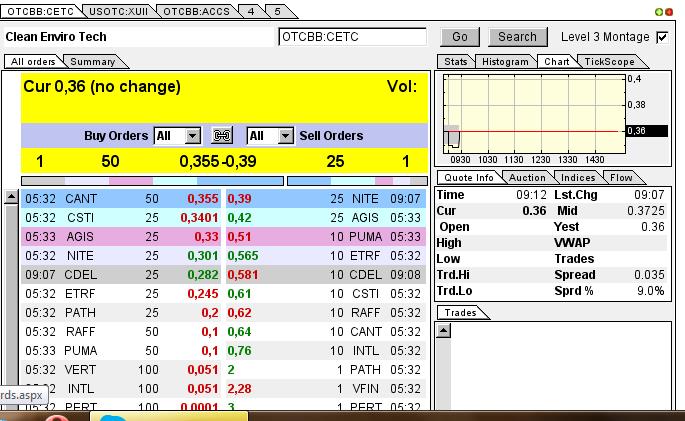Click the OTCBB:CETC symbol input field

tap(352, 37)
